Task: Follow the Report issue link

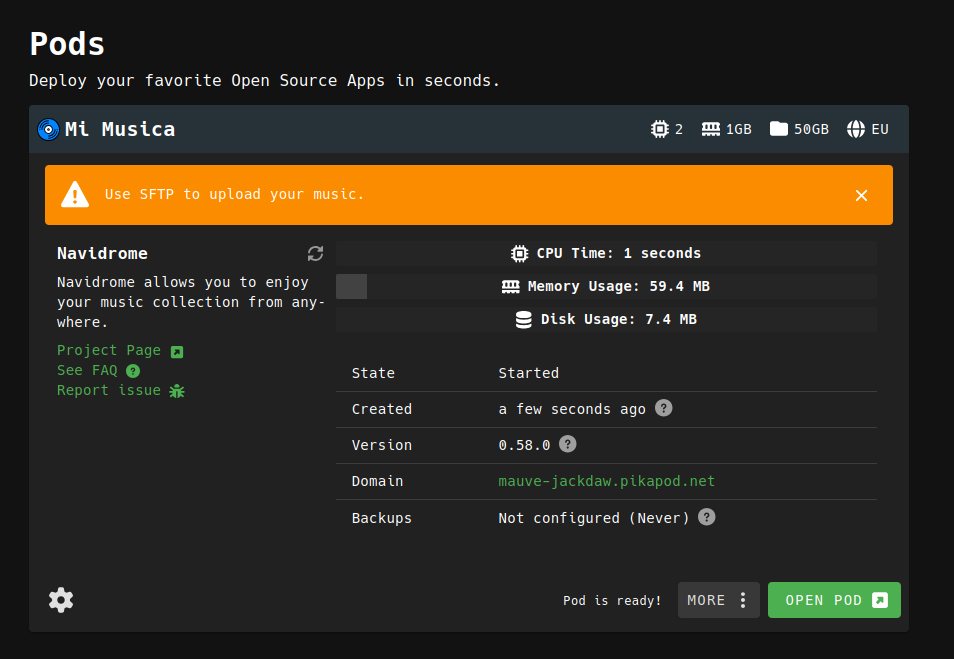Action: pyautogui.click(x=109, y=390)
